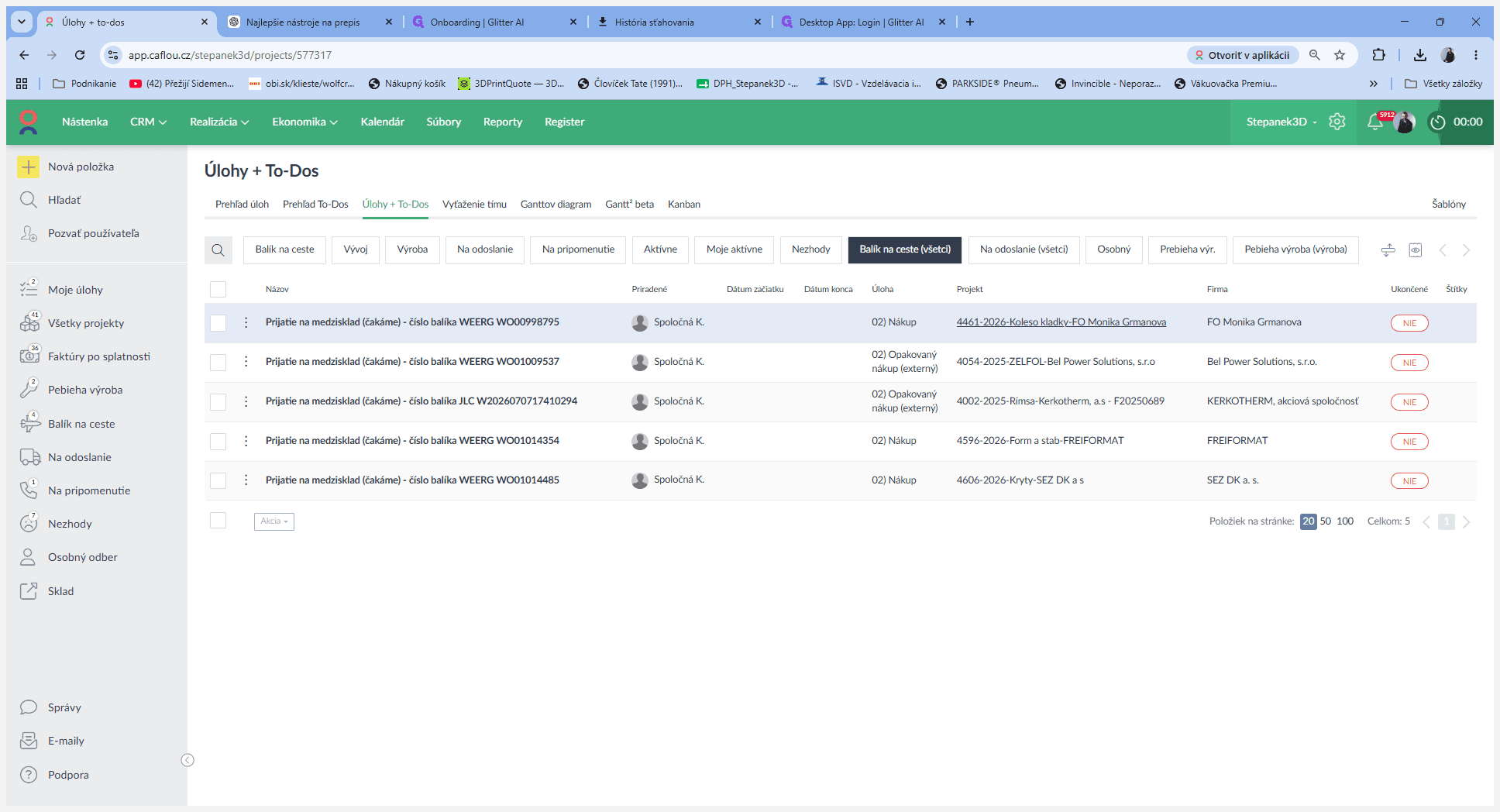
Task: Open E-maily envelope icon
Action: 29,741
